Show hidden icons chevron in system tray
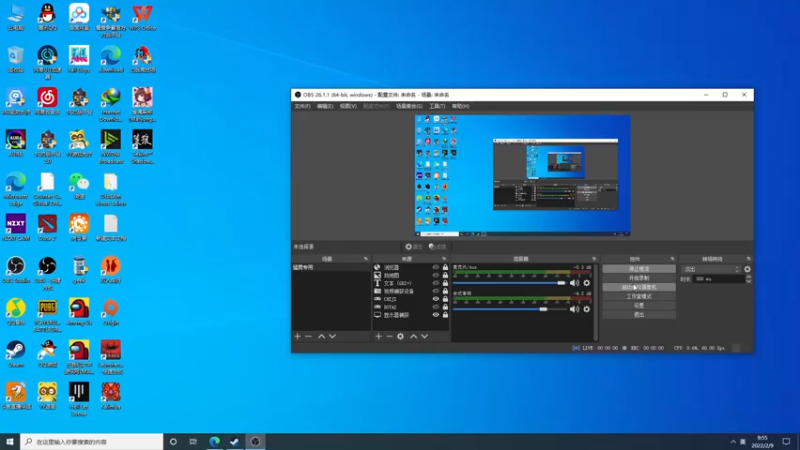Screen dimensions: 800x450 733,442
